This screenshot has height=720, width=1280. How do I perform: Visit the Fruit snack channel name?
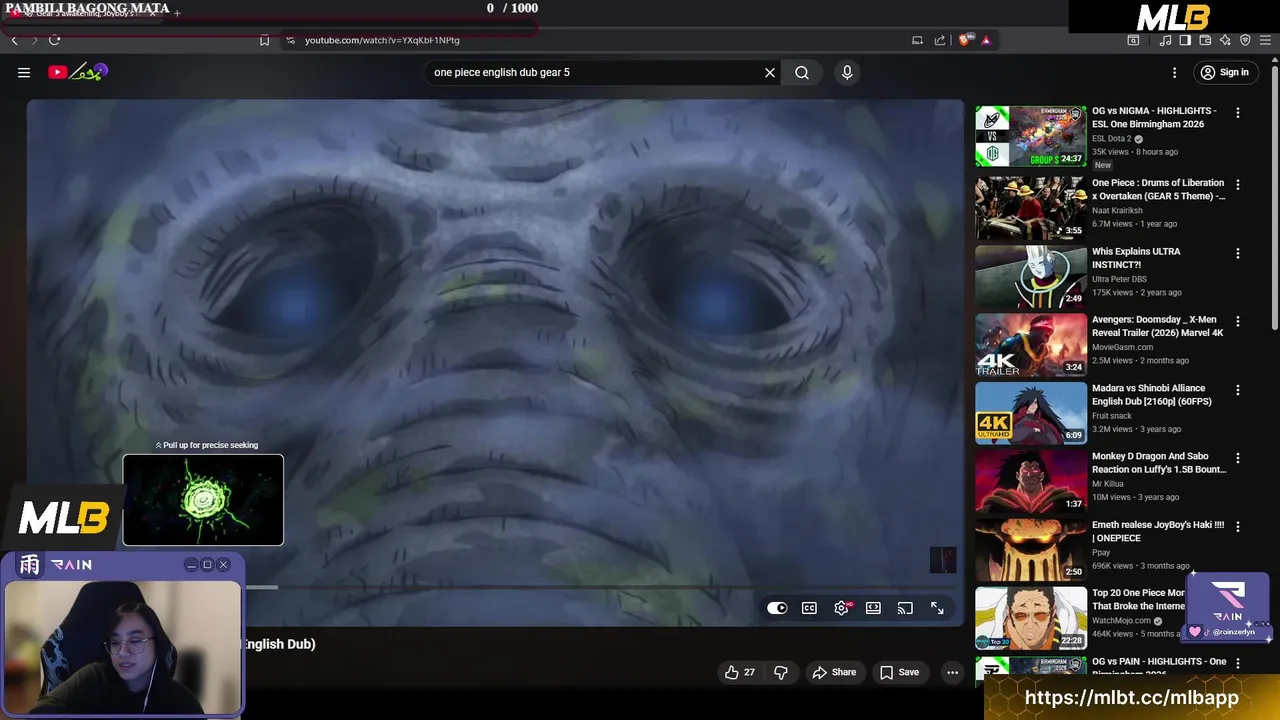coord(1112,416)
